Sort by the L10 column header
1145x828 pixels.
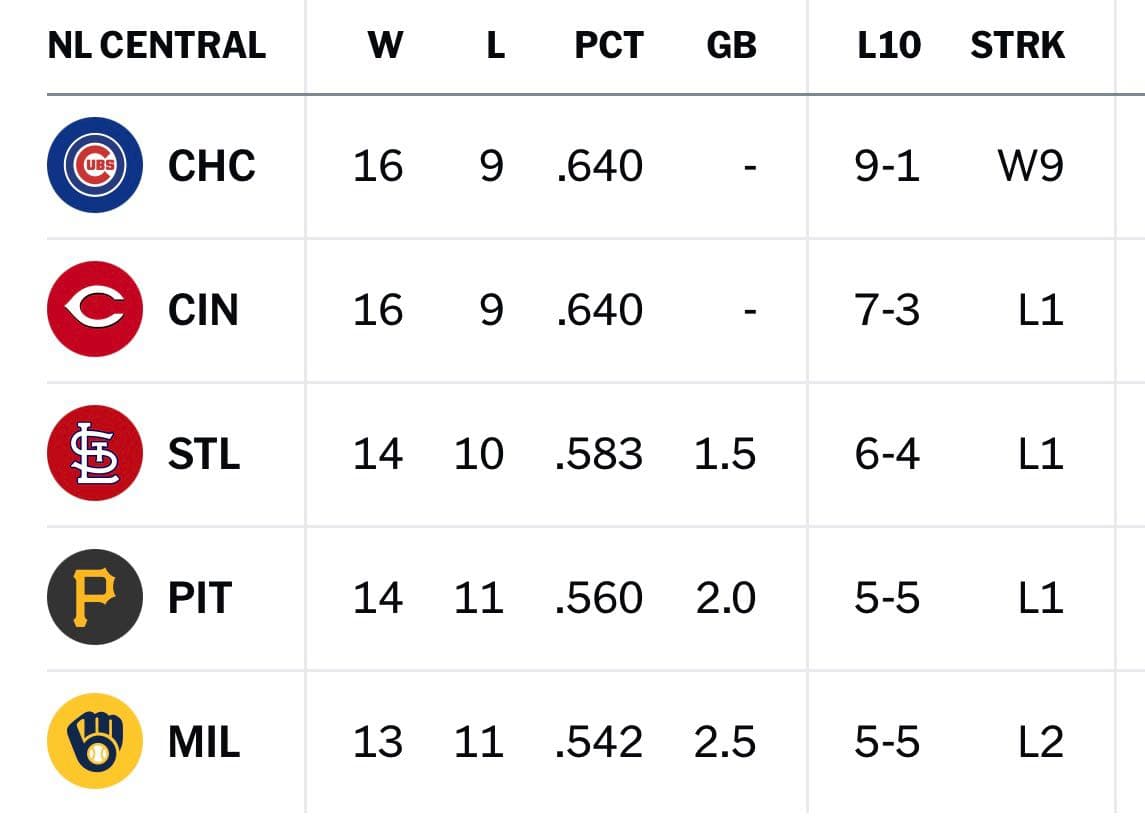point(889,45)
